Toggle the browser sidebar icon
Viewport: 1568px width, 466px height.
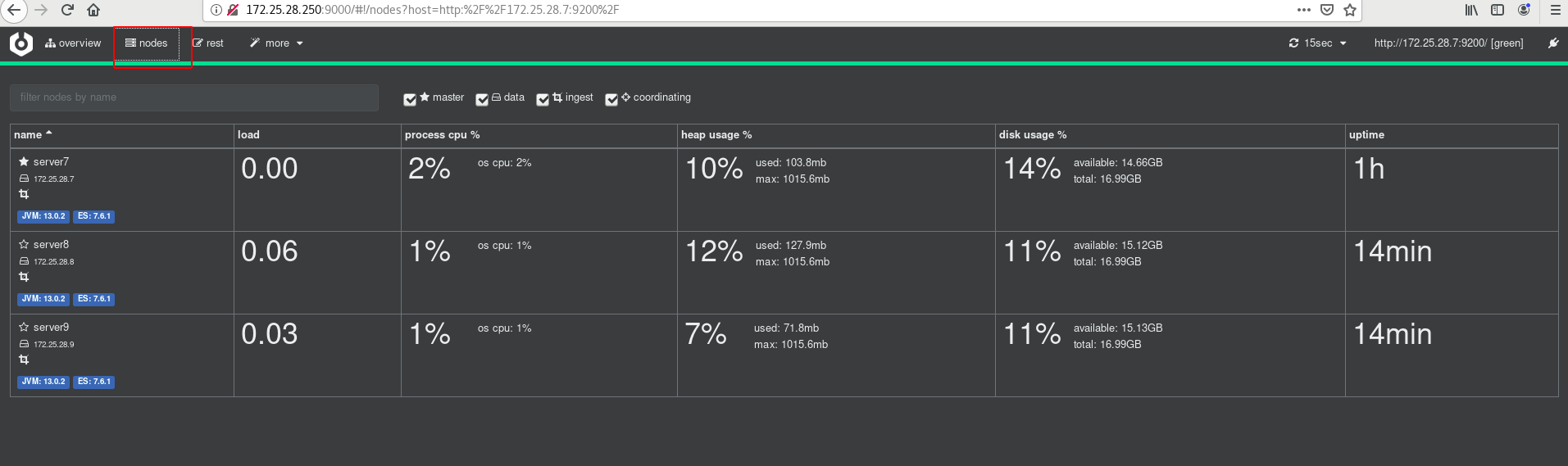pyautogui.click(x=1498, y=10)
